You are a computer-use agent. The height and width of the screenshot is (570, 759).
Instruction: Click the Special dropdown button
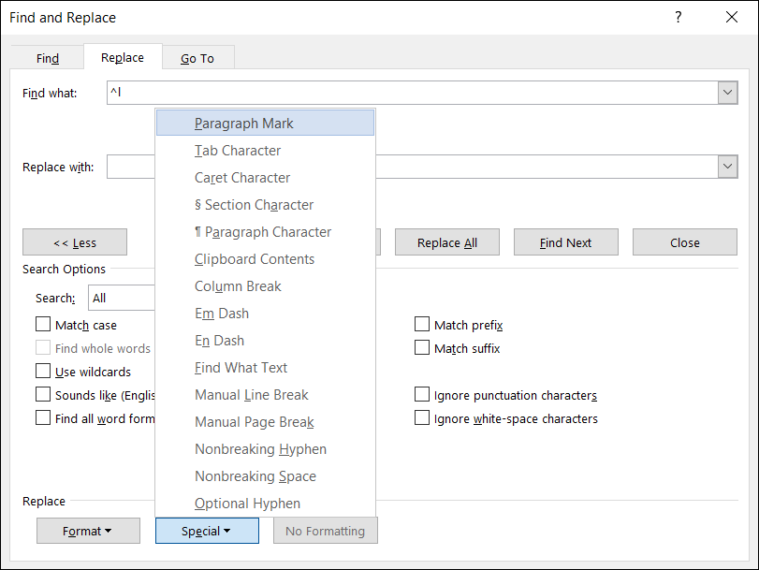(x=207, y=531)
